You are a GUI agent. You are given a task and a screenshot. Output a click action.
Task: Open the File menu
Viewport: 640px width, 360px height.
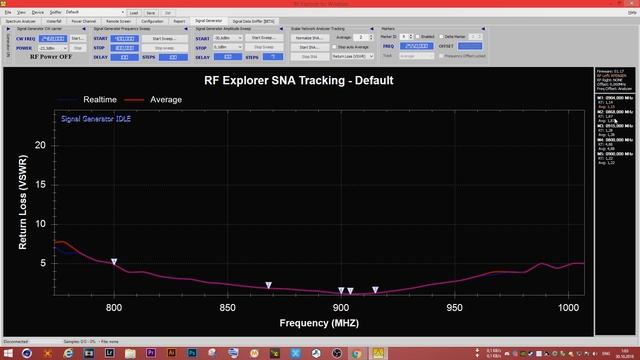(x=8, y=13)
